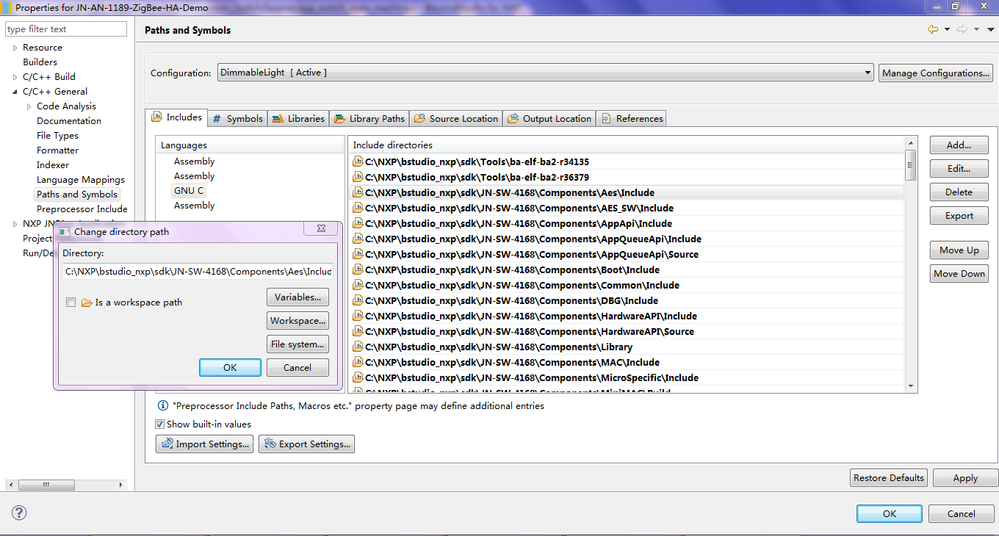Image resolution: width=999 pixels, height=536 pixels.
Task: Switch to the Includes tab
Action: [x=176, y=117]
